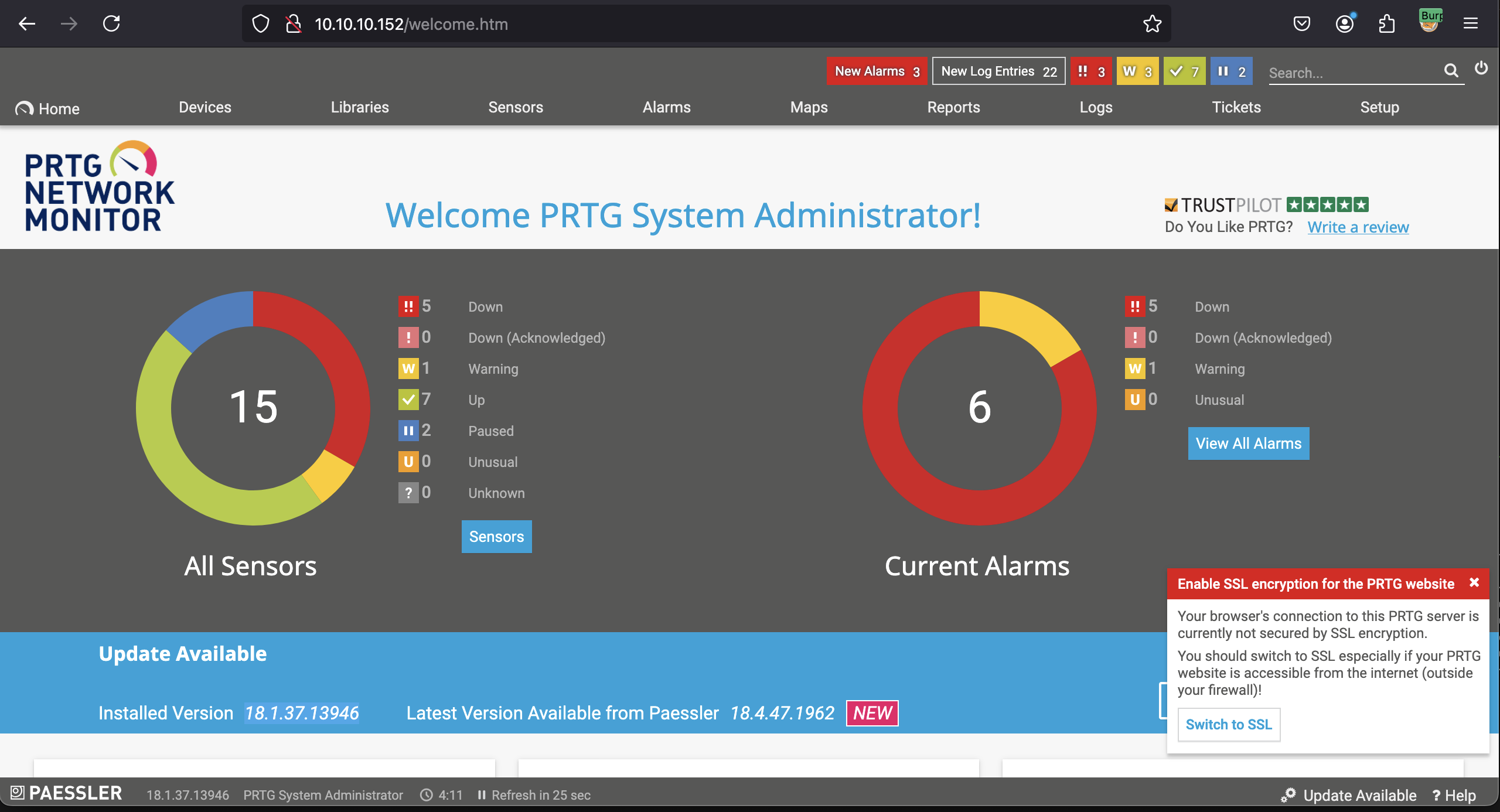The image size is (1500, 812).
Task: Click the Update Available heading in blue banner
Action: (183, 654)
